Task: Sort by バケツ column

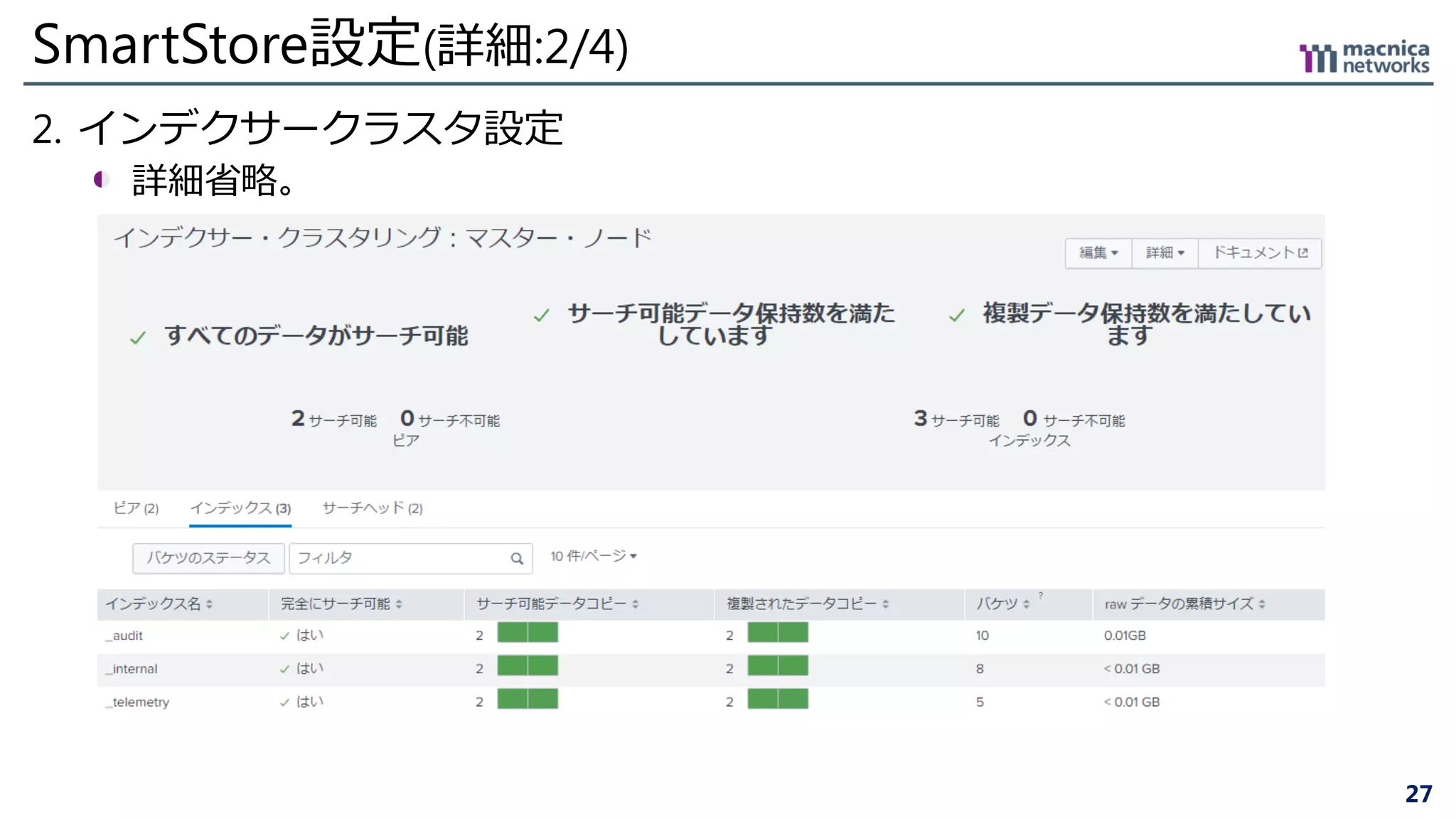Action: pyautogui.click(x=1002, y=604)
